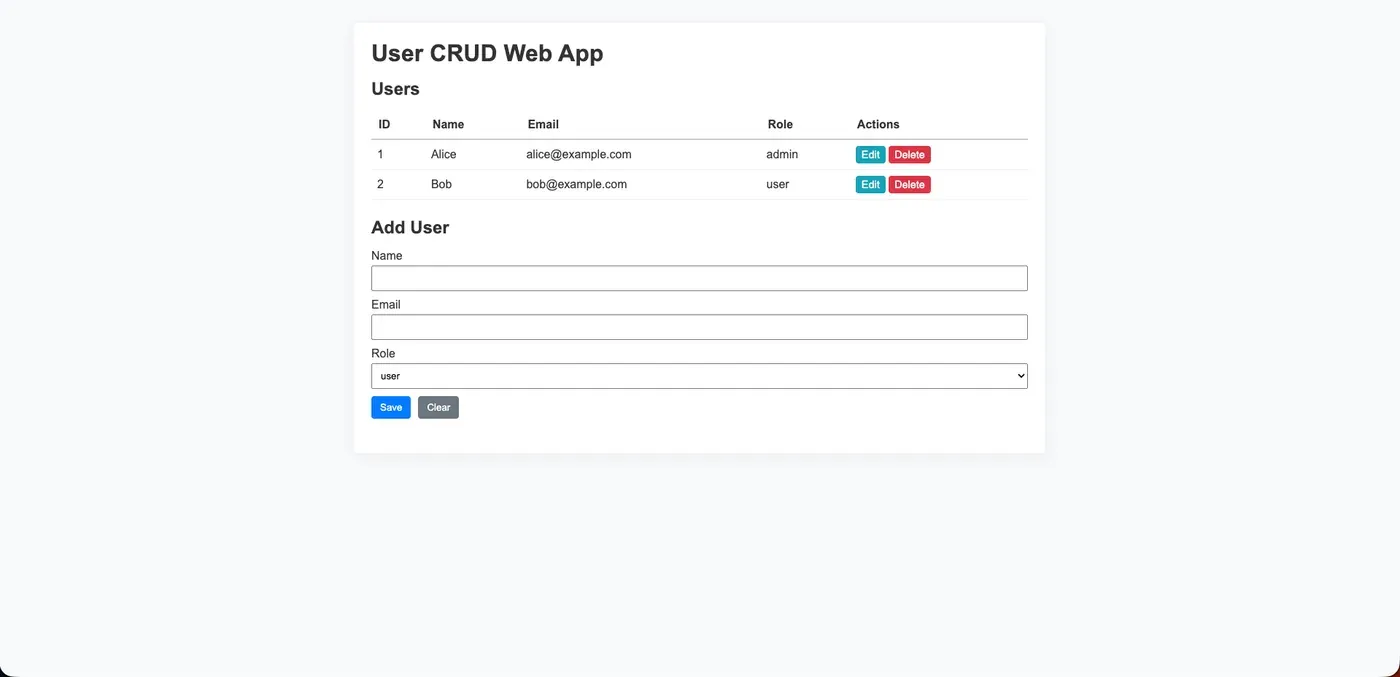The image size is (1400, 677).
Task: Click the Role column header
Action: (780, 124)
